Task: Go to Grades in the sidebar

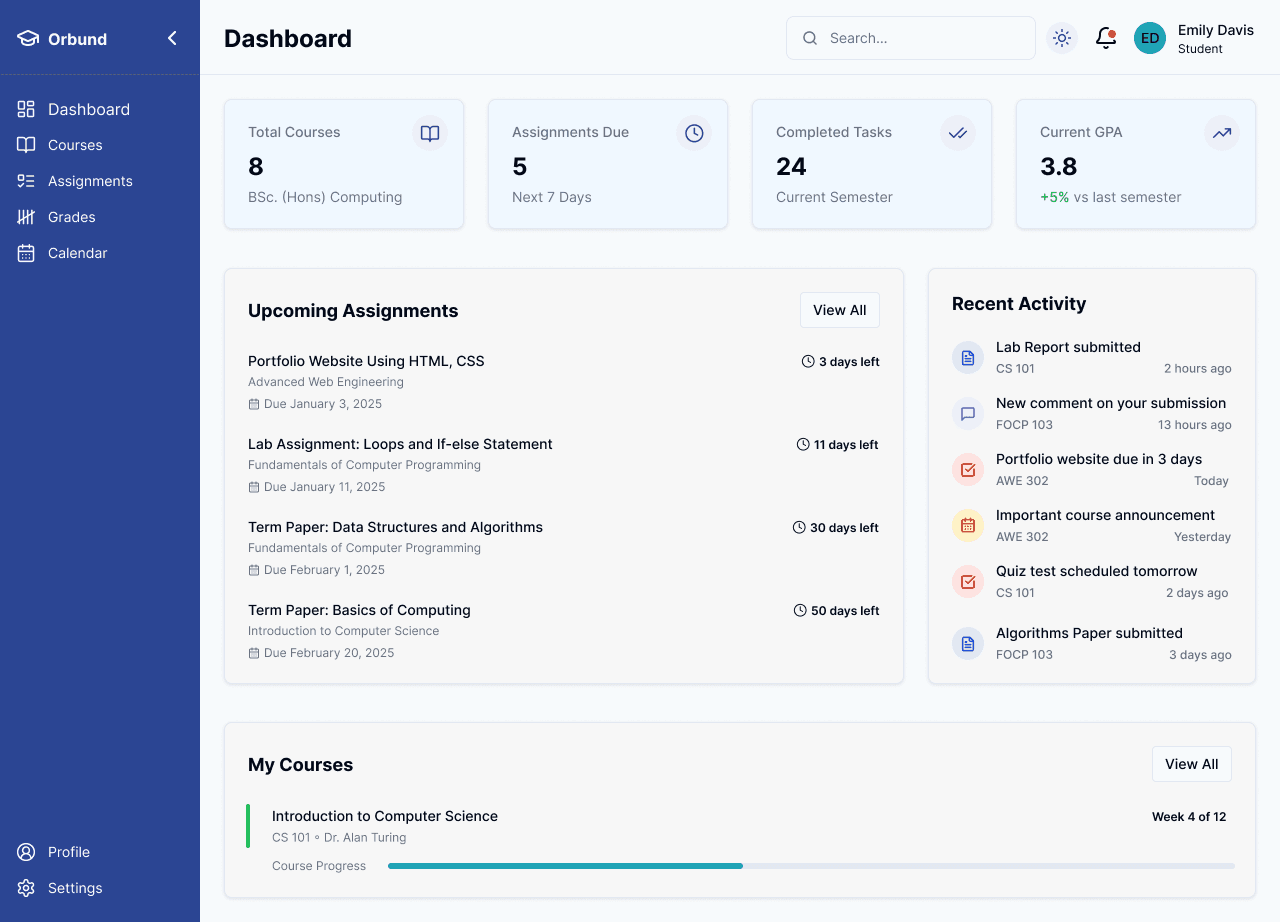Action: pyautogui.click(x=72, y=217)
